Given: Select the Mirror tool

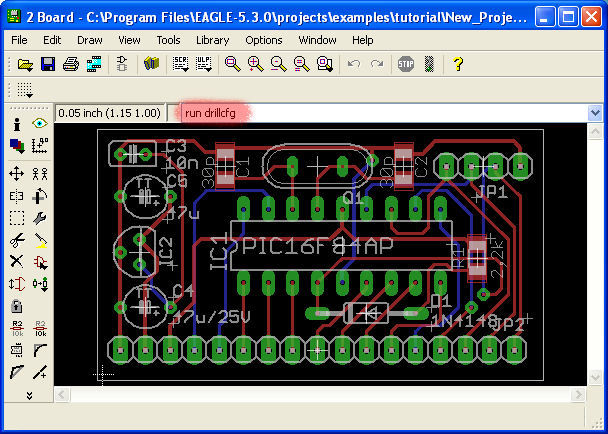Looking at the screenshot, I should [x=17, y=196].
